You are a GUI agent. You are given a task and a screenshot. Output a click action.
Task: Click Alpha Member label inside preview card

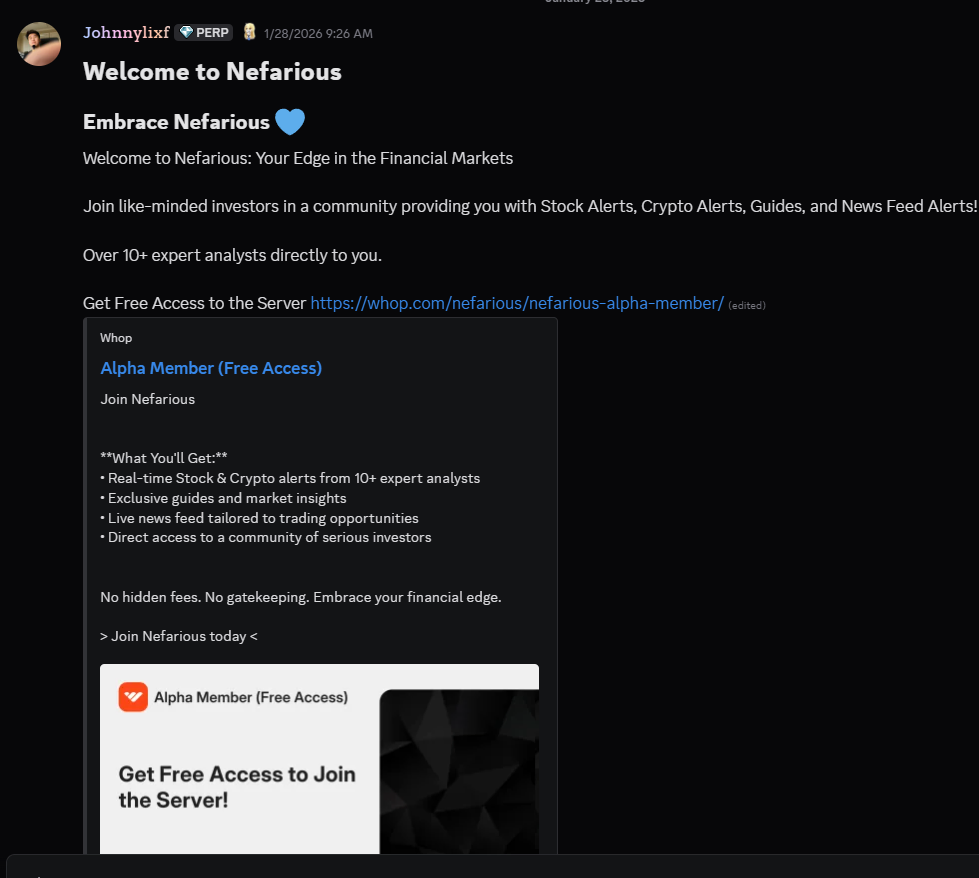(x=251, y=698)
